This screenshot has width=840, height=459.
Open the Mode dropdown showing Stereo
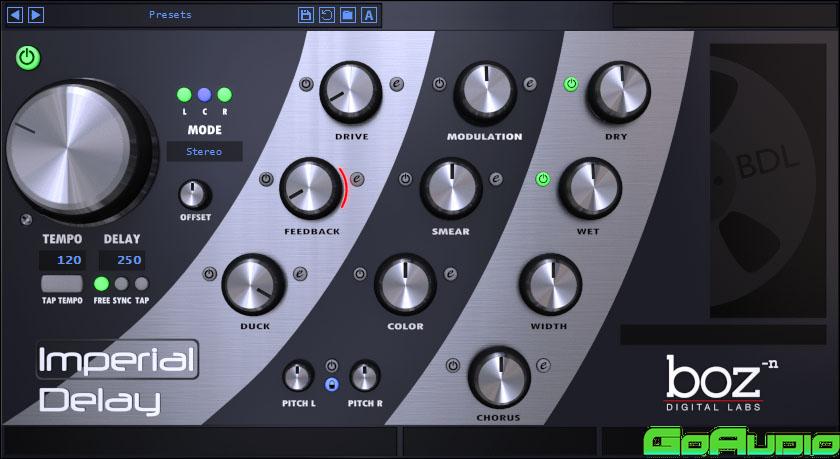[x=205, y=152]
